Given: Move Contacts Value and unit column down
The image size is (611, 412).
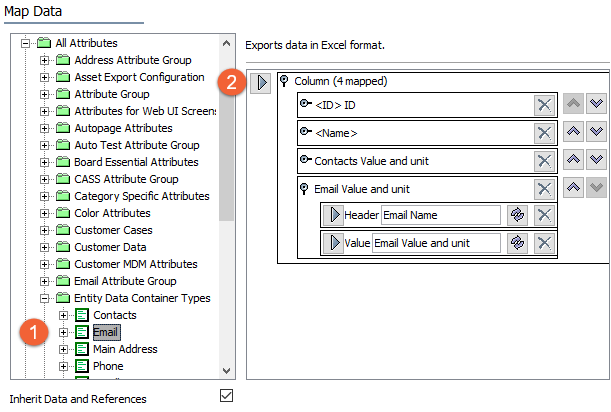Looking at the screenshot, I should (x=597, y=160).
